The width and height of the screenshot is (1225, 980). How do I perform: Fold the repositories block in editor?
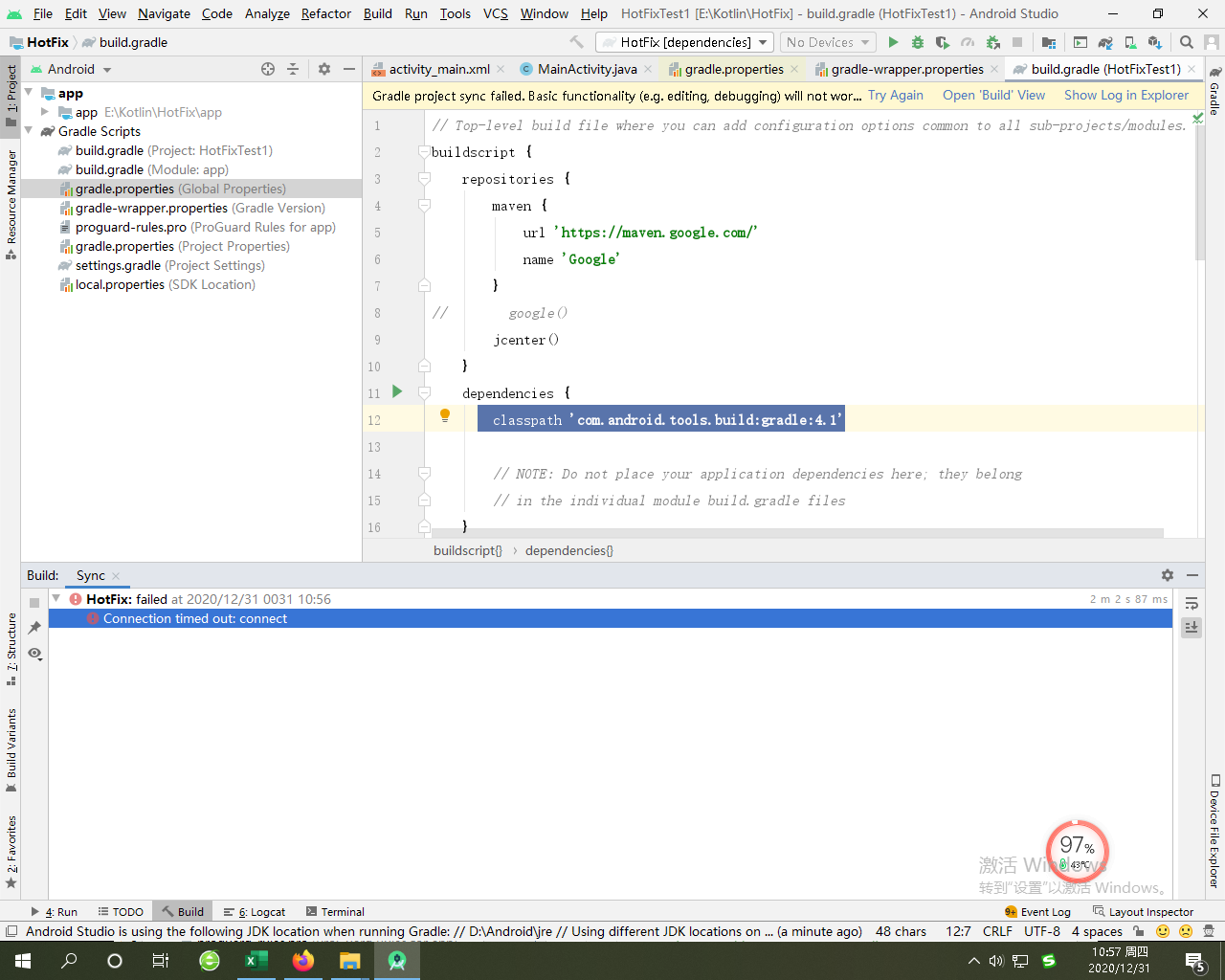(x=424, y=179)
